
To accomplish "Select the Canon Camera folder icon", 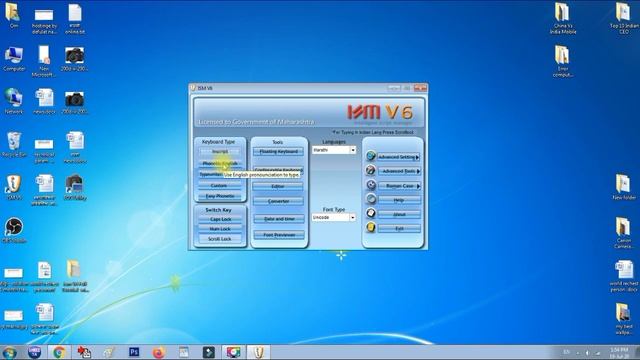I will (624, 233).
